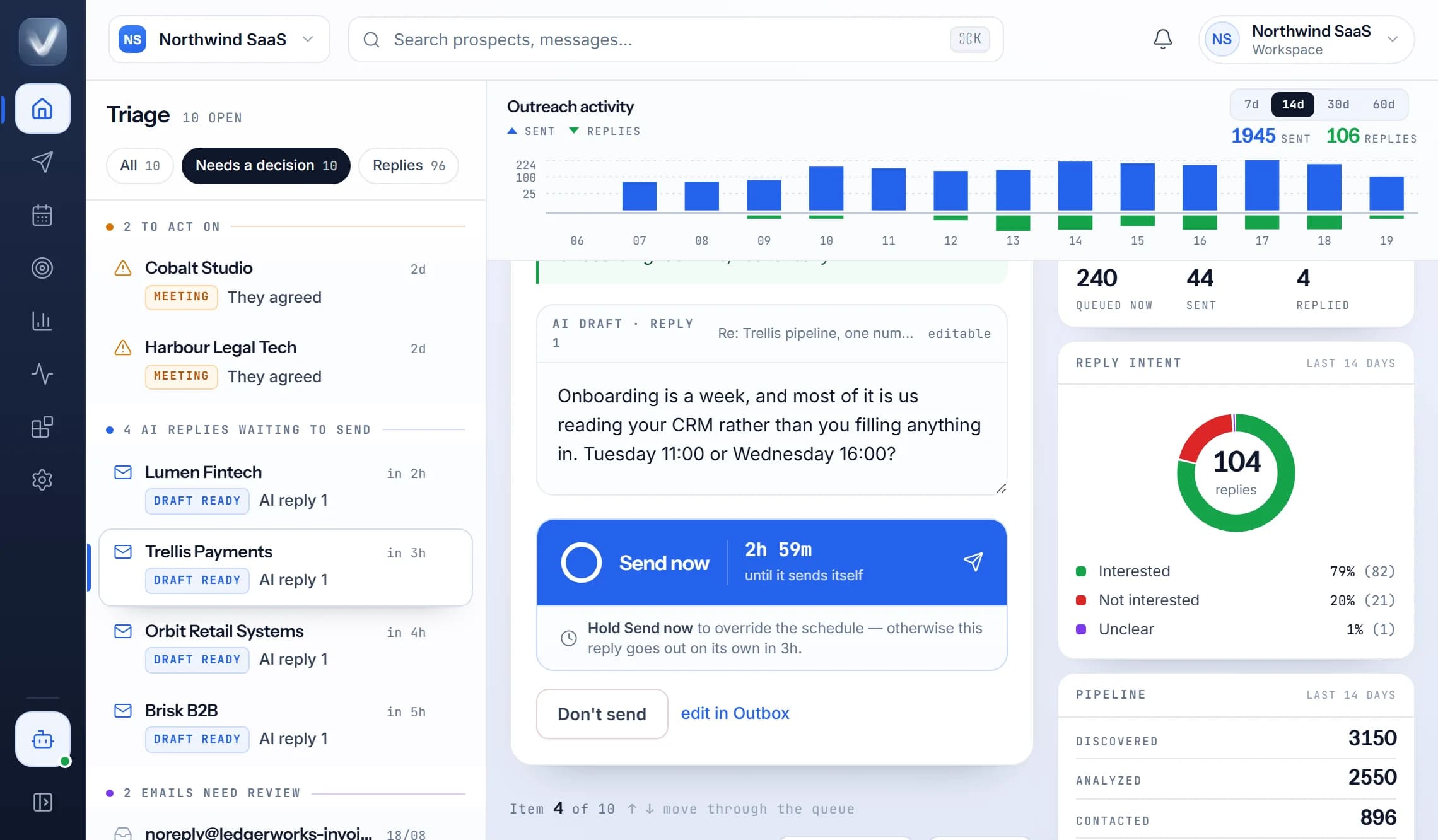Select the Trellis Payments draft row

tap(286, 567)
